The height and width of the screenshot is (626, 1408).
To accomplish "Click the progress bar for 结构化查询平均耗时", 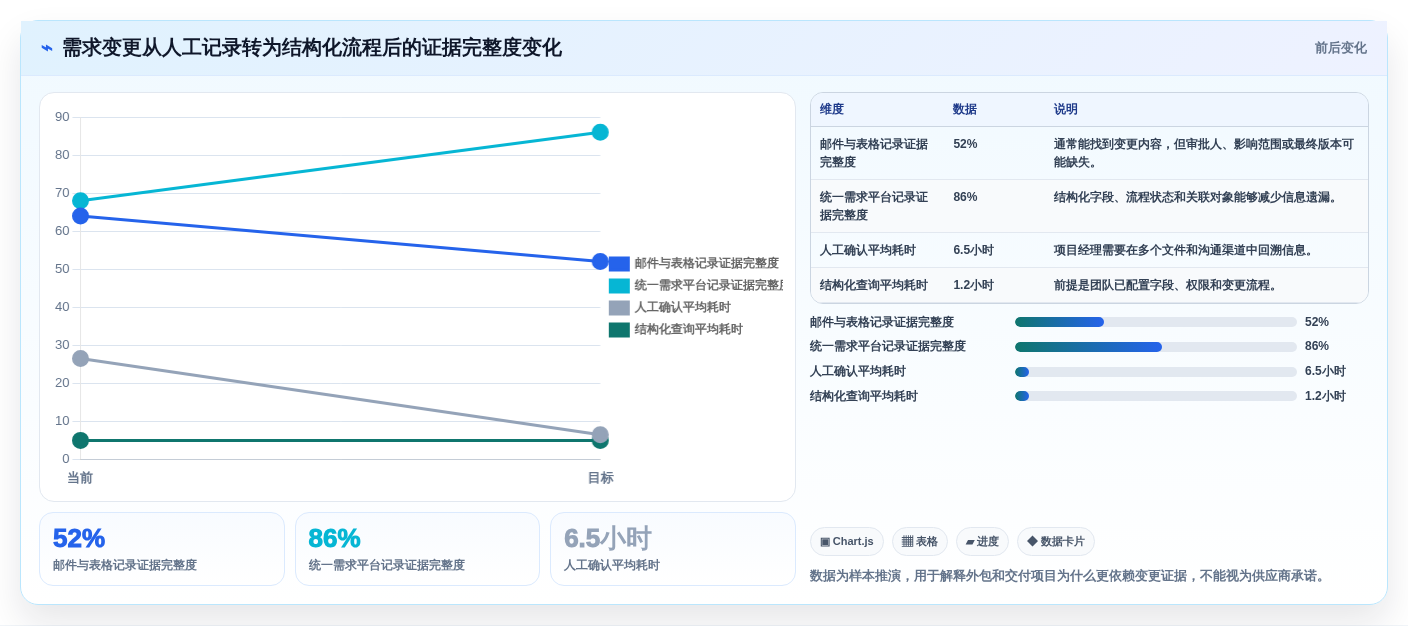I will pyautogui.click(x=1156, y=396).
